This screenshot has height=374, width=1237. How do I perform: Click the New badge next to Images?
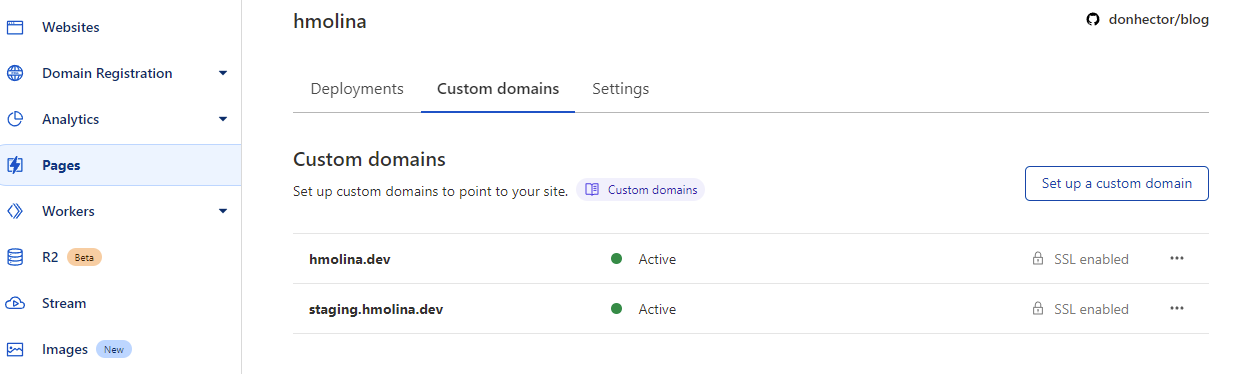click(114, 349)
